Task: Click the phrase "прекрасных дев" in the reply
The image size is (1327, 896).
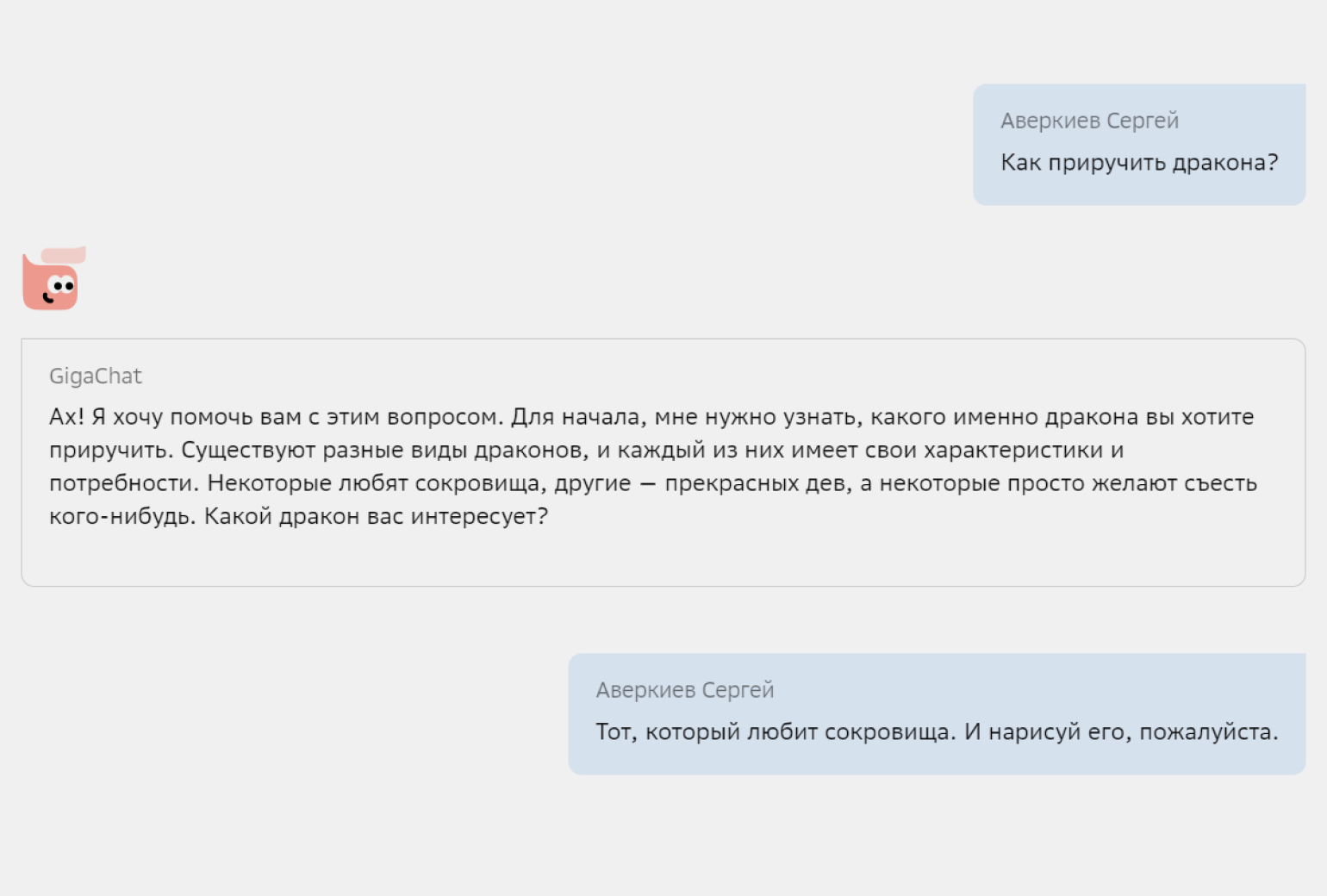Action: (x=757, y=483)
